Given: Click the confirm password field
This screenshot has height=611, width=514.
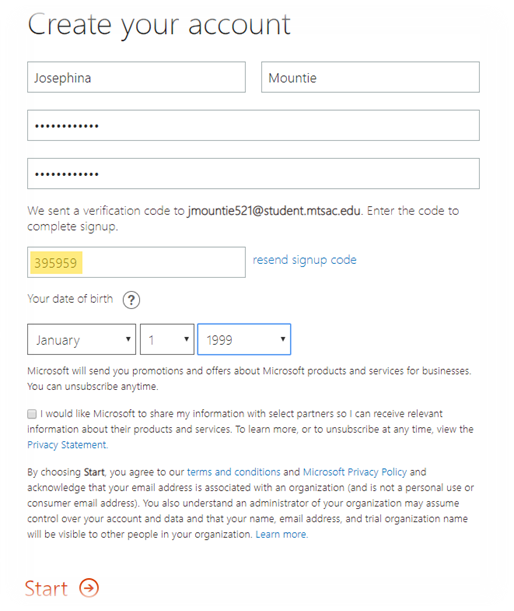Looking at the screenshot, I should (x=253, y=173).
